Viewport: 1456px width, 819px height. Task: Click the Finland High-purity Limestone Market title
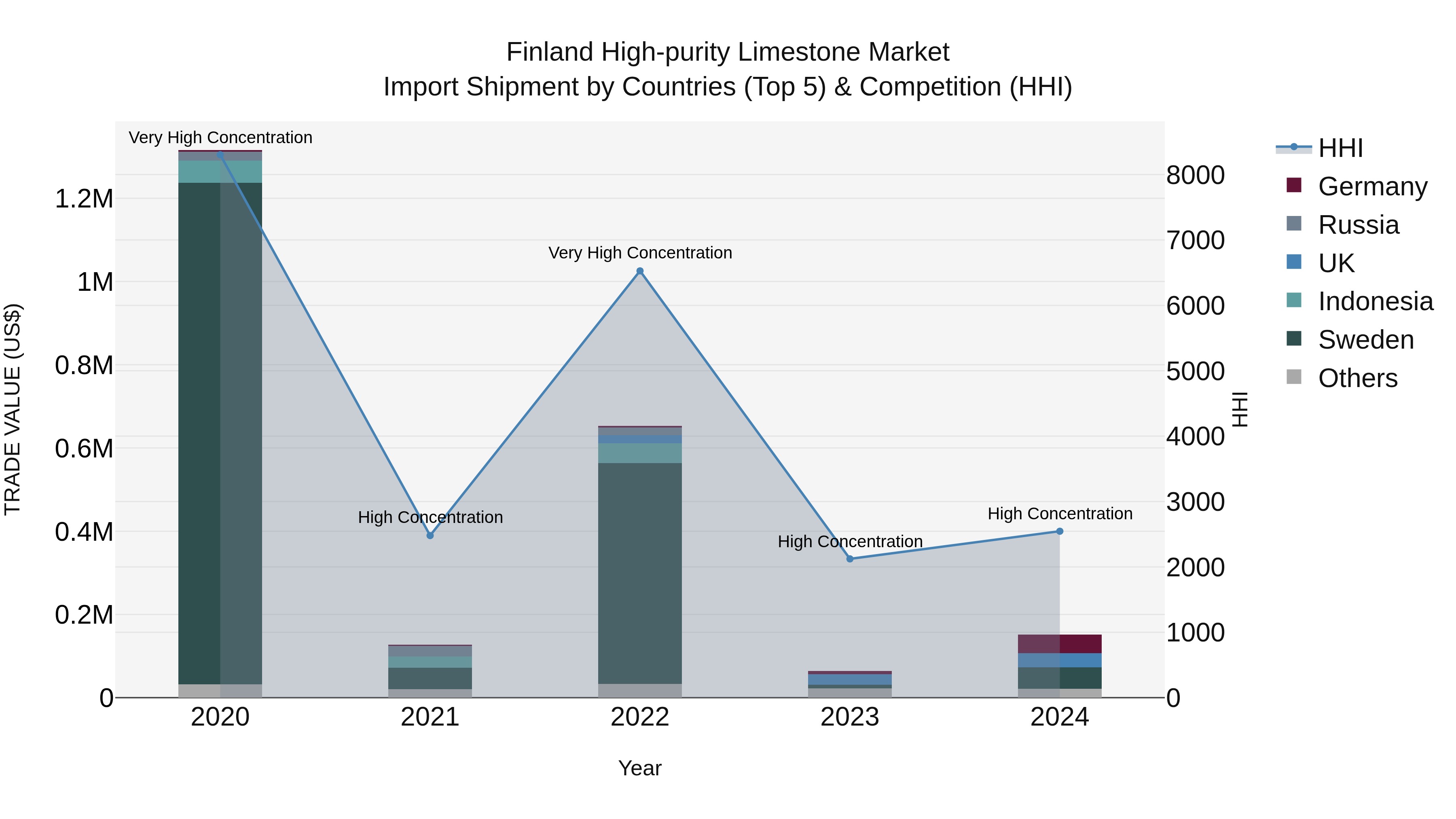coord(728,52)
